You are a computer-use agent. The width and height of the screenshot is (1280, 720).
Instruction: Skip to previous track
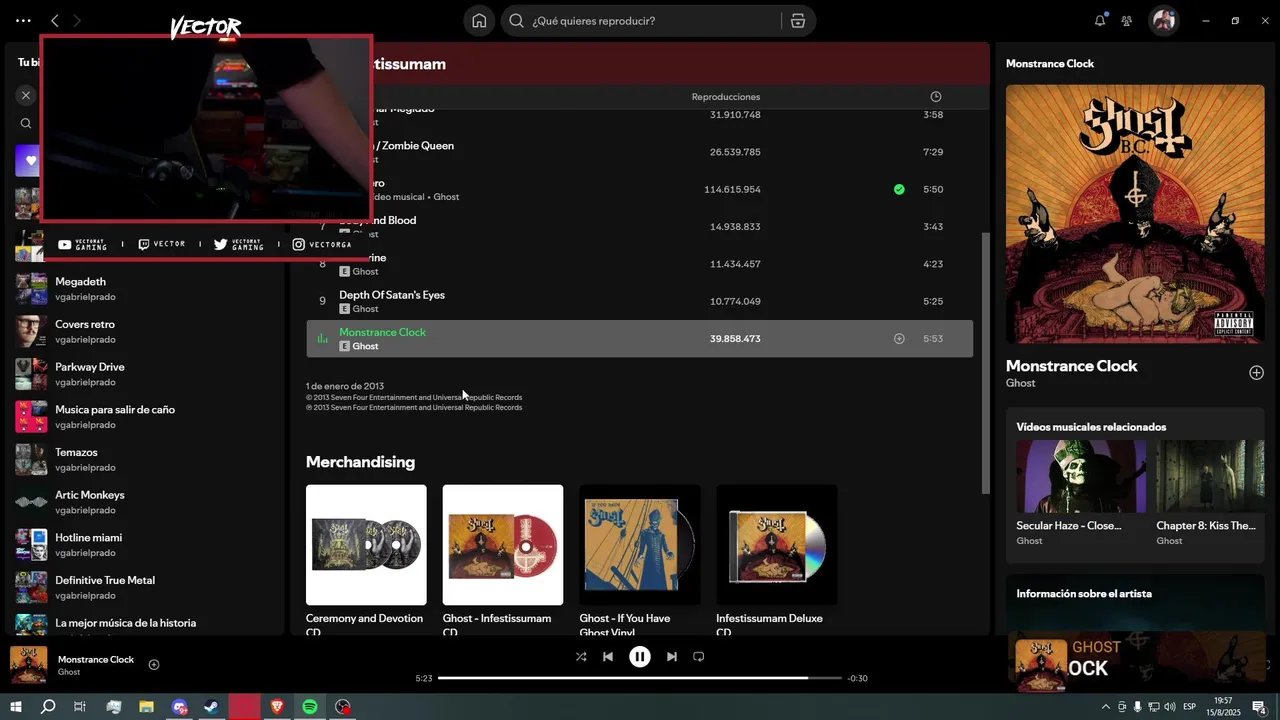tap(608, 657)
